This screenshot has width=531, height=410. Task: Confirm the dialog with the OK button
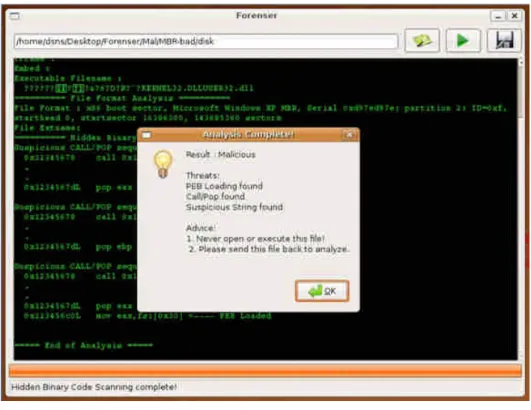point(322,291)
